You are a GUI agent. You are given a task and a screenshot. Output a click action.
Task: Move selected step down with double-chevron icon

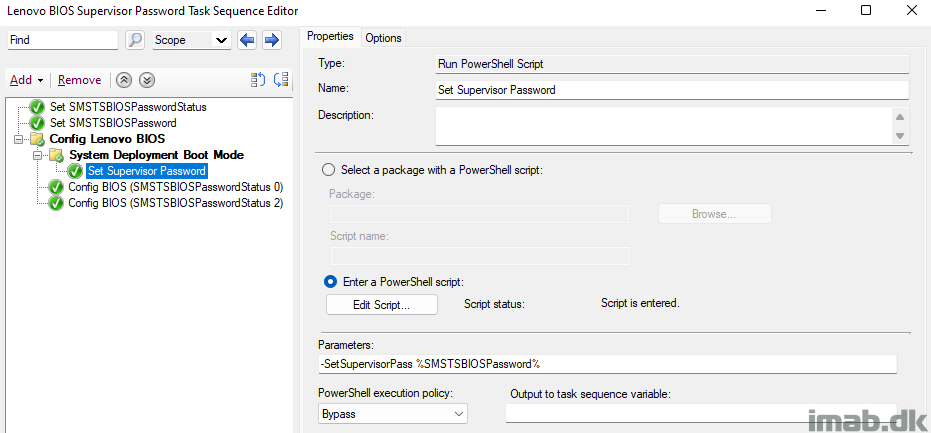click(x=147, y=80)
